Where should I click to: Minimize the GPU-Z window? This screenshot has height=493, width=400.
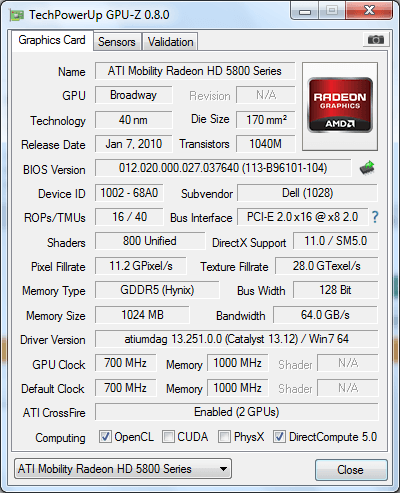click(x=305, y=11)
